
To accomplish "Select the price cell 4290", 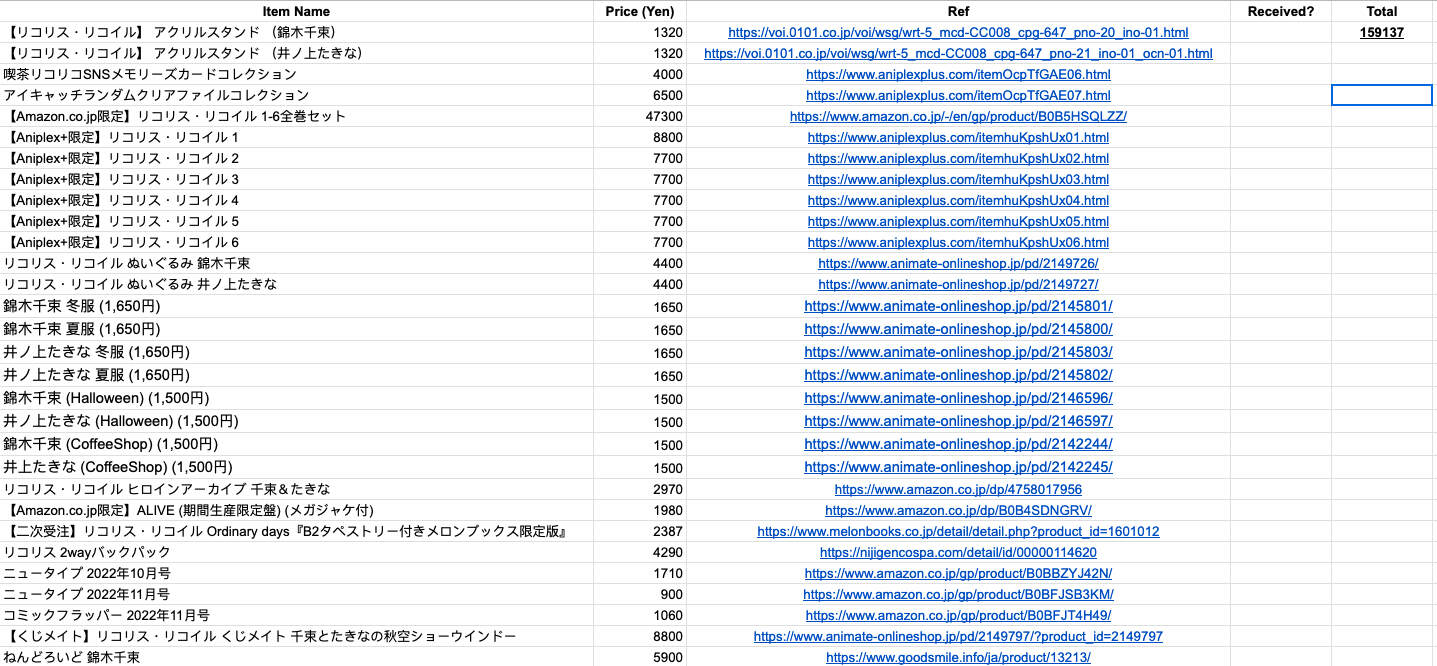I will tap(640, 553).
